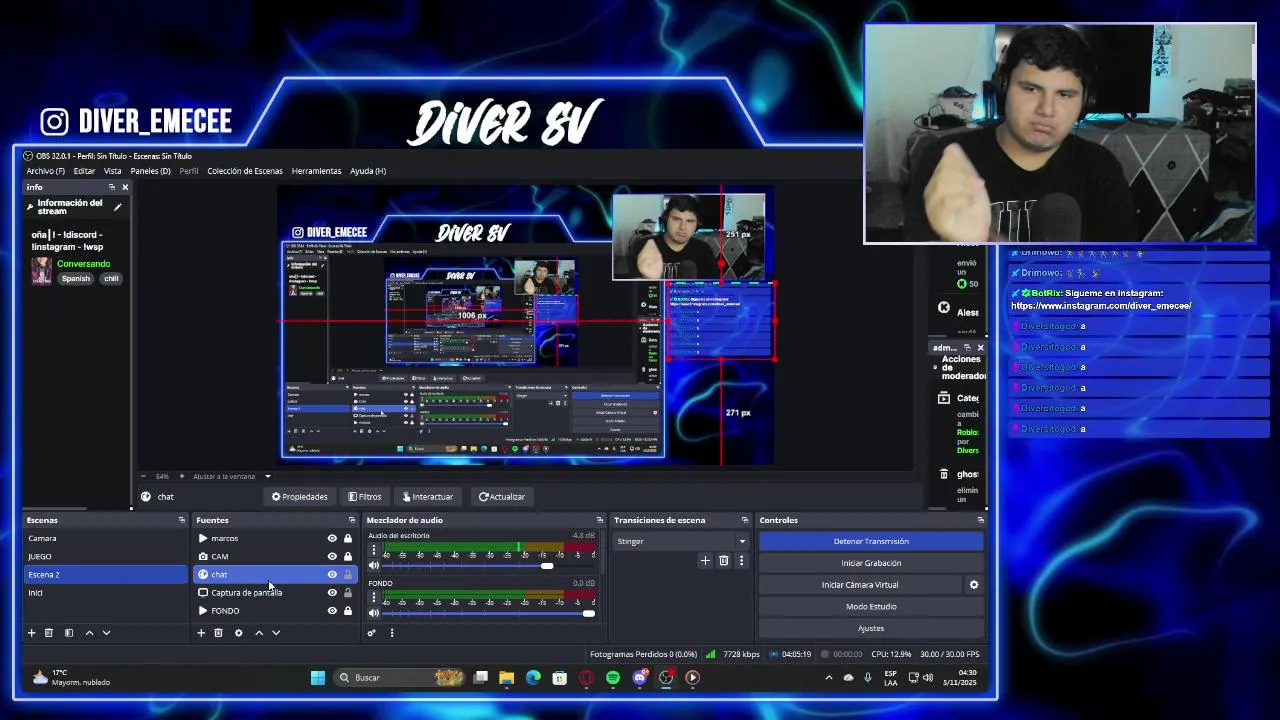The width and height of the screenshot is (1280, 720).
Task: Undock the Escenas panel
Action: pos(181,520)
